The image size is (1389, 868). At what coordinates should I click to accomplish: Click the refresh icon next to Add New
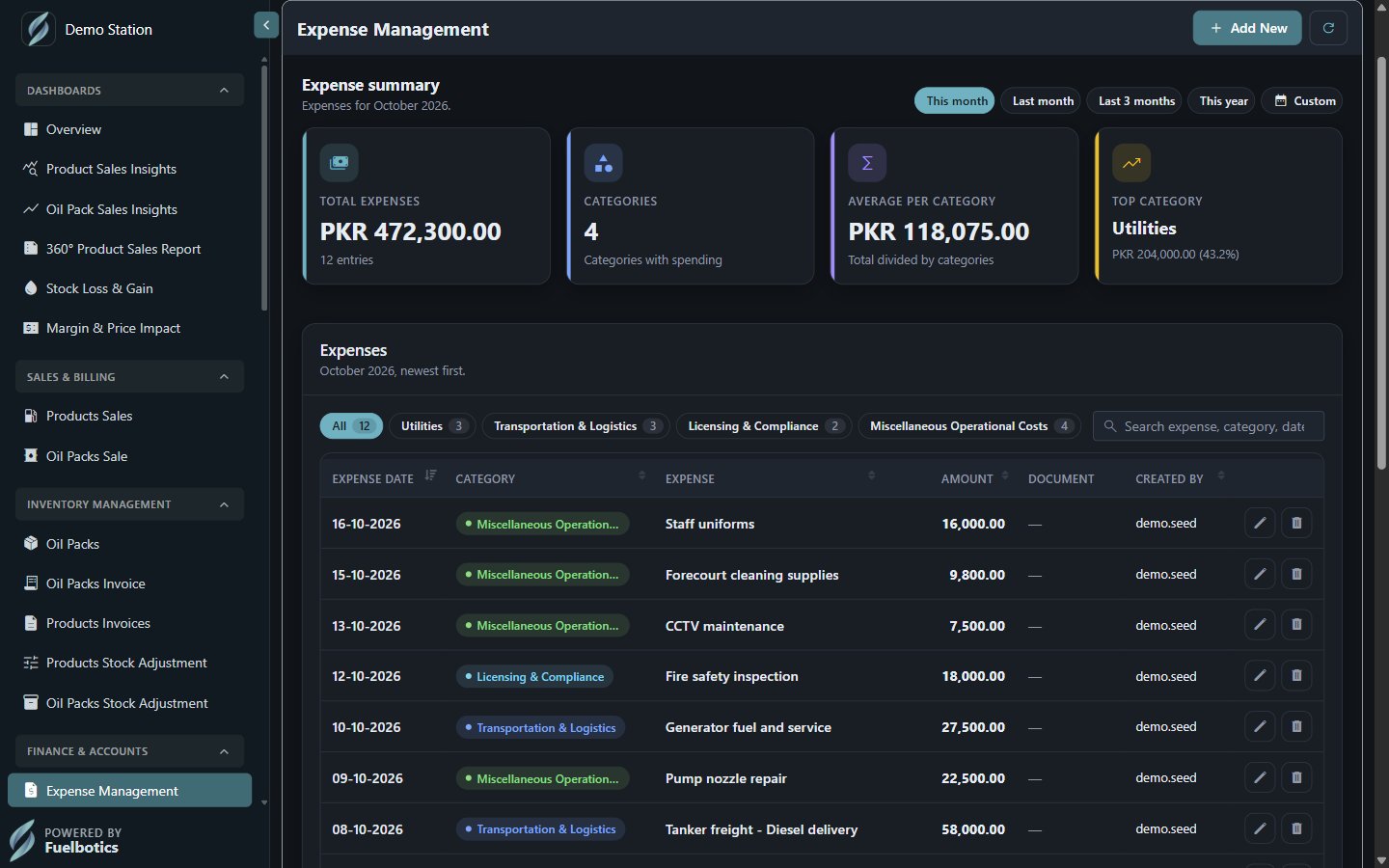tap(1328, 28)
